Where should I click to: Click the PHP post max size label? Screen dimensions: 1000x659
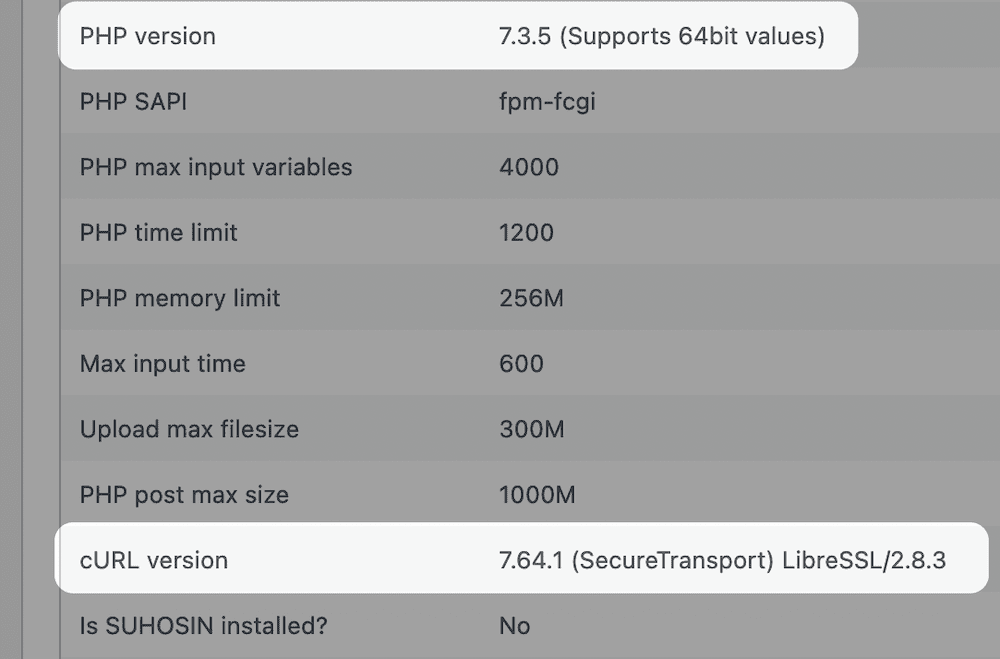click(x=184, y=495)
